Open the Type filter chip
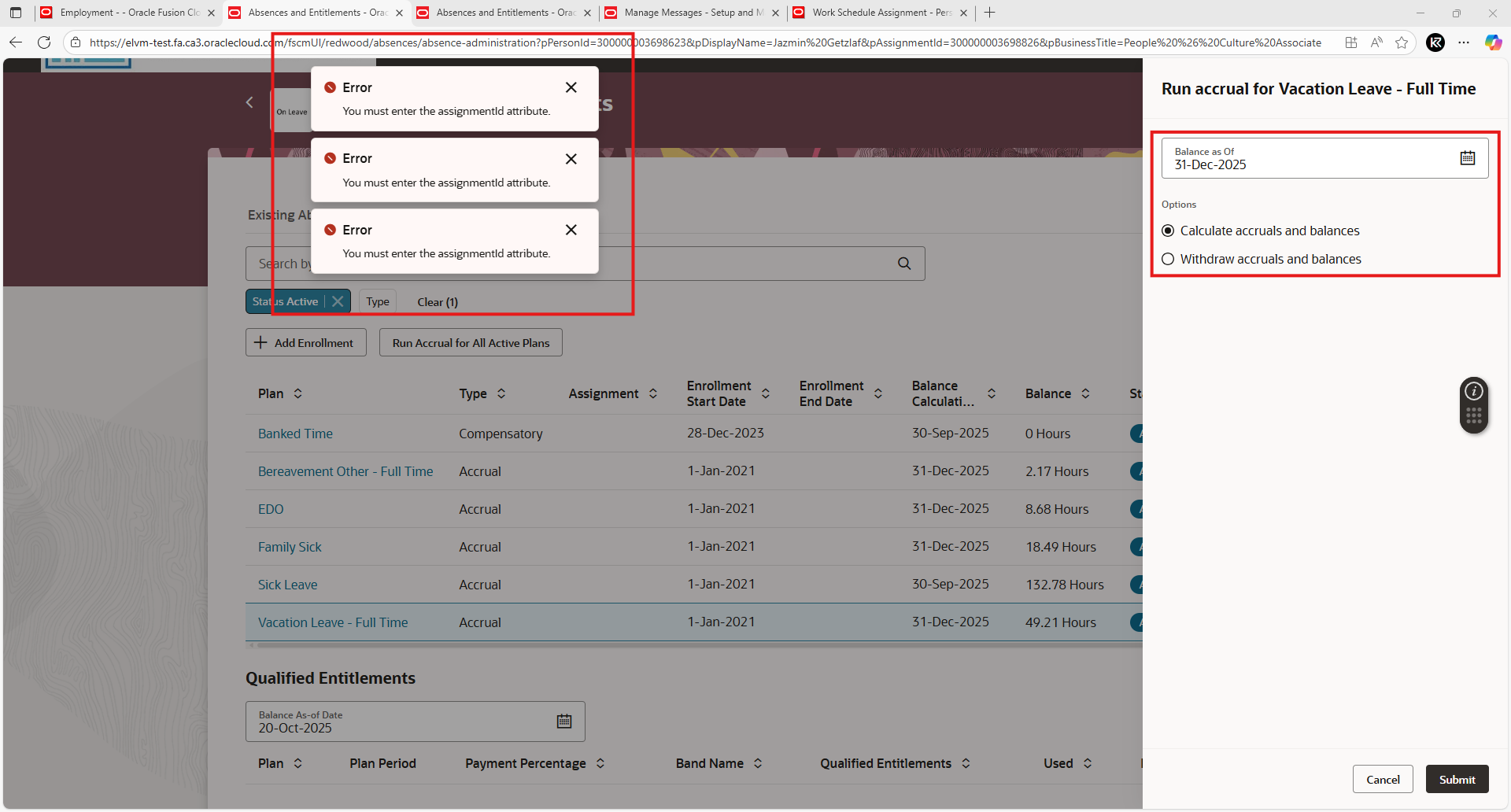1511x812 pixels. point(378,301)
